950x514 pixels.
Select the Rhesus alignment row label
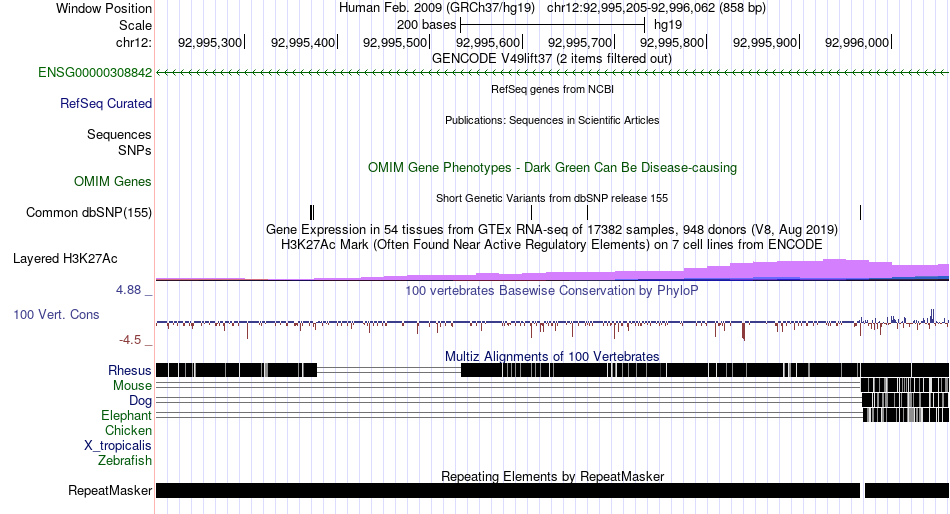pos(130,370)
